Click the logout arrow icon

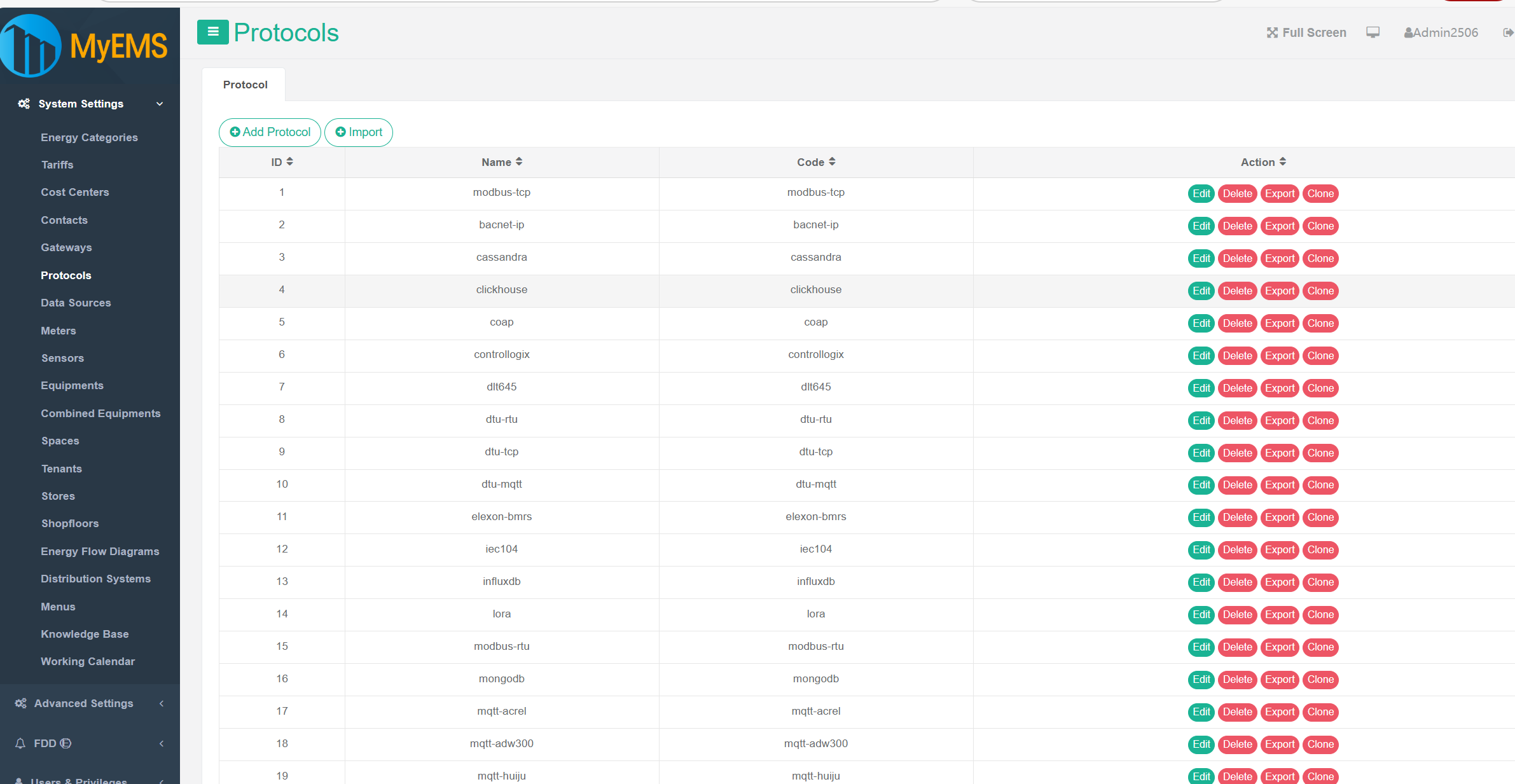[x=1507, y=32]
